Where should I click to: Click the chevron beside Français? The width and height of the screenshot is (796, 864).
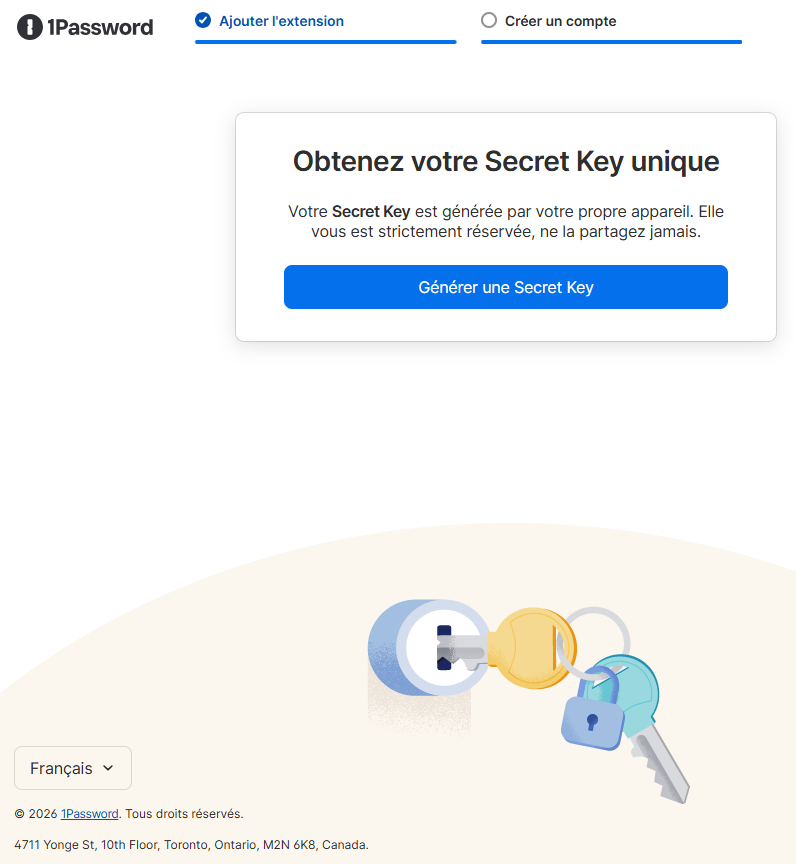tap(110, 768)
